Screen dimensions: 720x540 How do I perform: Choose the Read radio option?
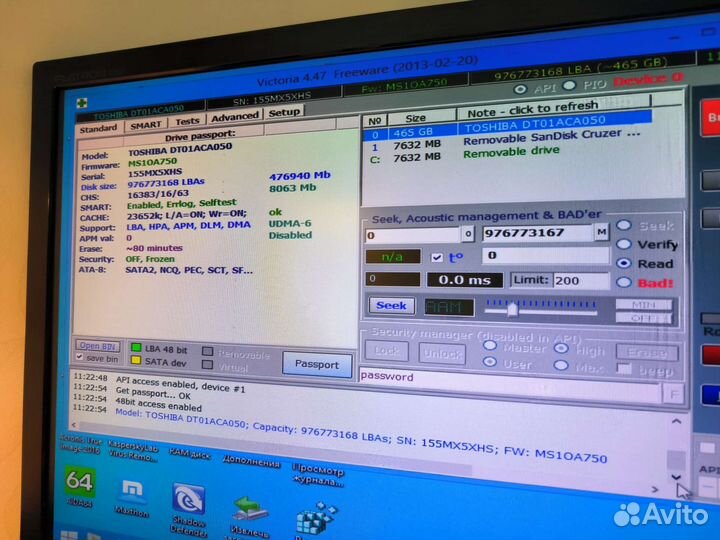tap(624, 263)
